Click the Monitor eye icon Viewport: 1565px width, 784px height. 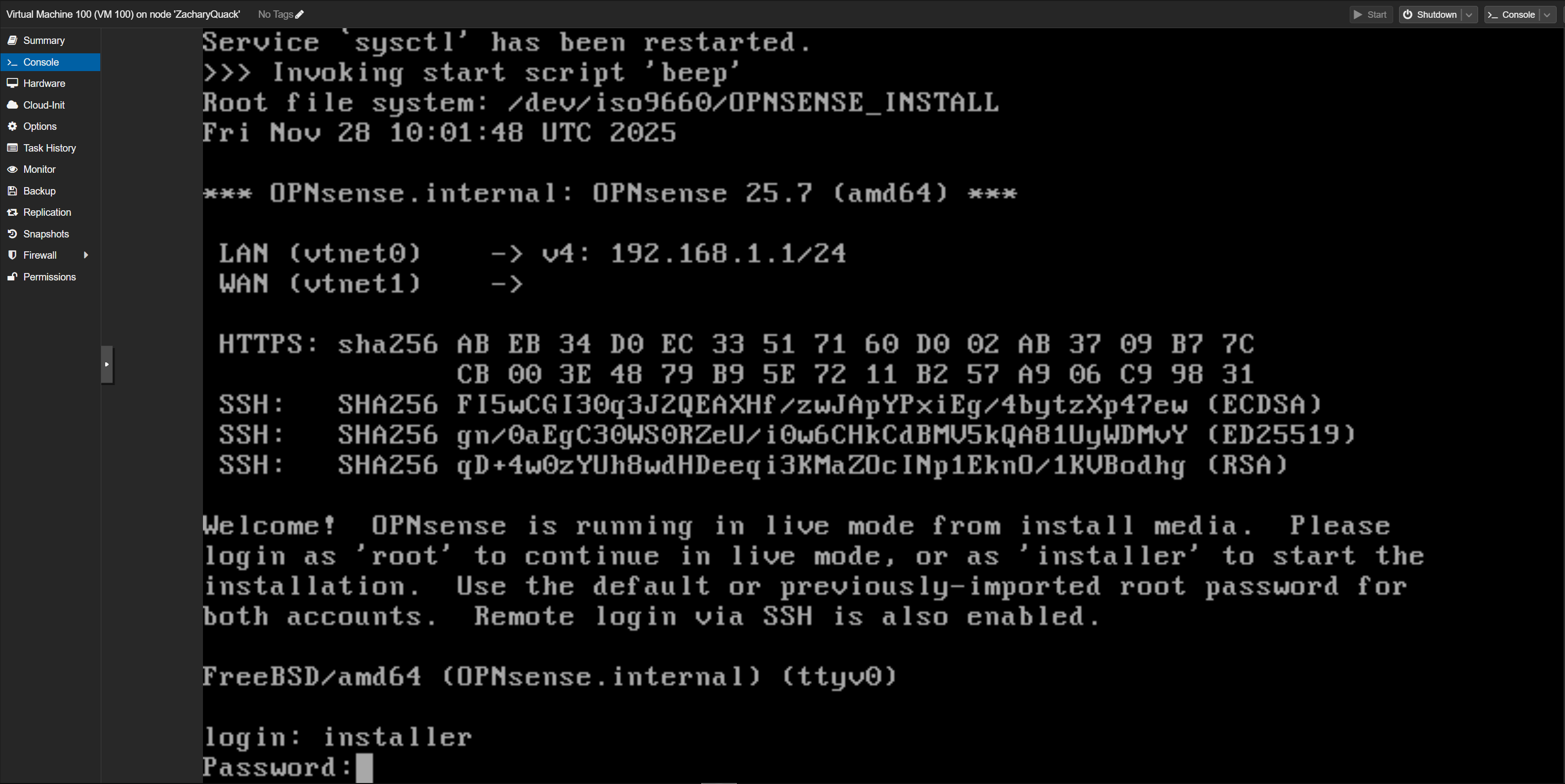click(12, 169)
